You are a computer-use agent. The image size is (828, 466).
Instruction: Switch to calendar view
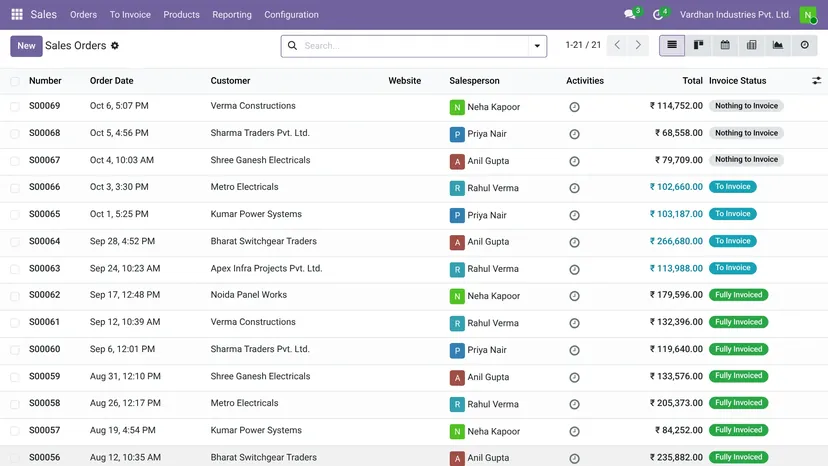click(725, 45)
